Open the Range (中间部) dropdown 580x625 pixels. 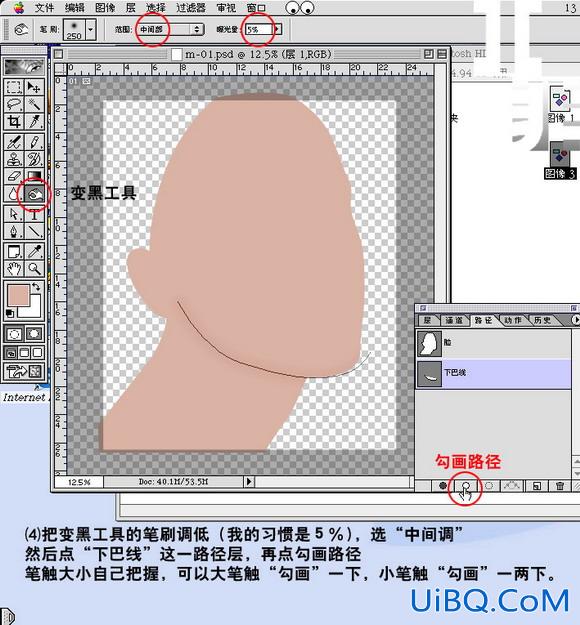[x=170, y=29]
